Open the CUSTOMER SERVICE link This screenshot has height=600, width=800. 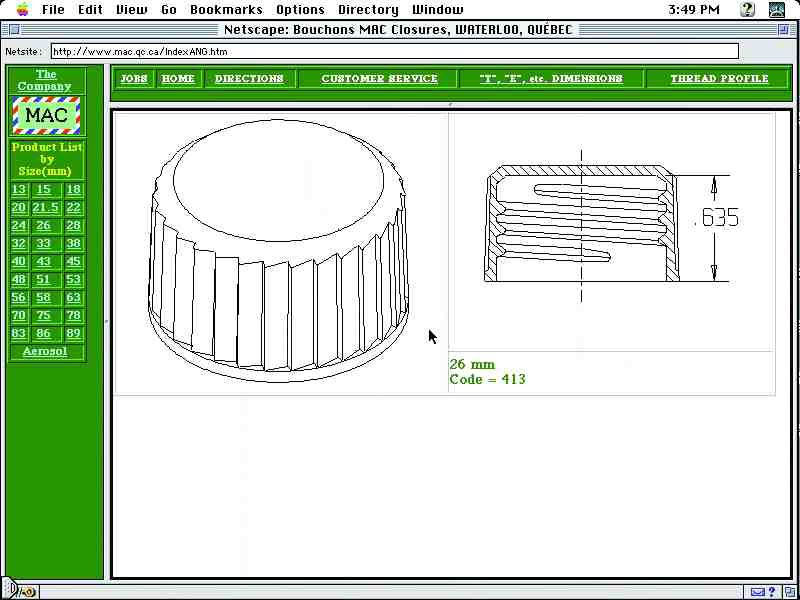coord(379,79)
